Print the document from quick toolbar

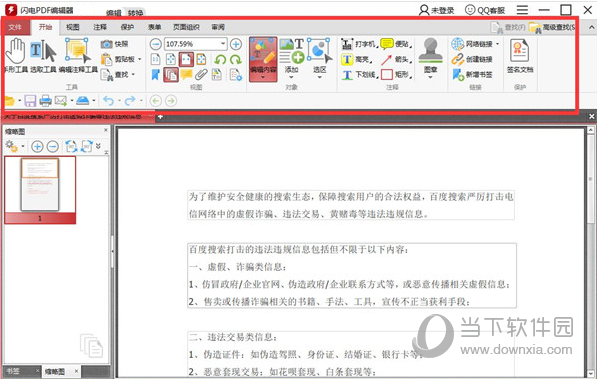coord(45,101)
